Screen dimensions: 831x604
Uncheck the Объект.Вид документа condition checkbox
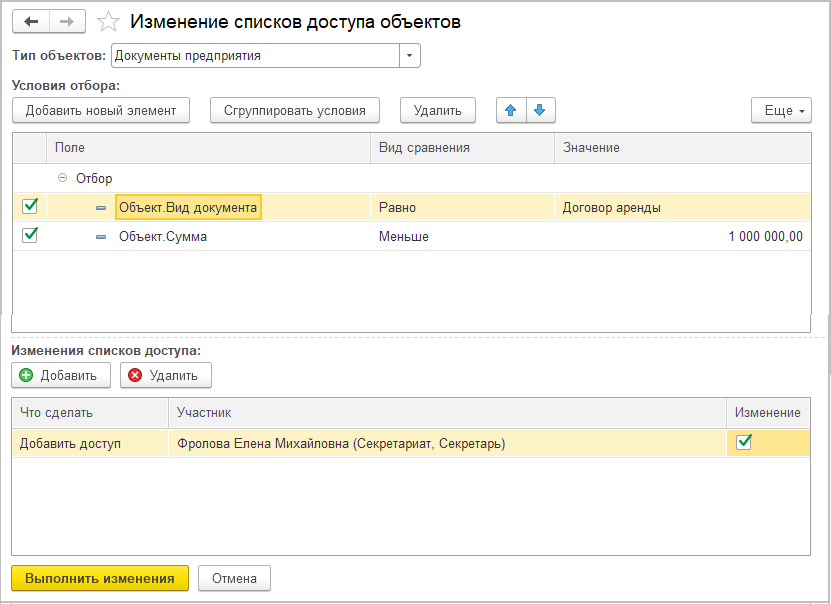30,207
